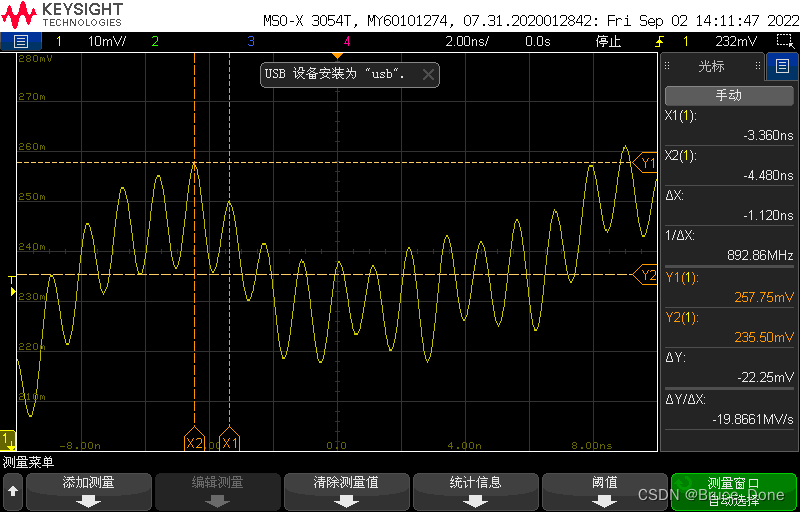The image size is (800, 512).
Task: Click the 2.00ns/ timebase value
Action: click(466, 41)
